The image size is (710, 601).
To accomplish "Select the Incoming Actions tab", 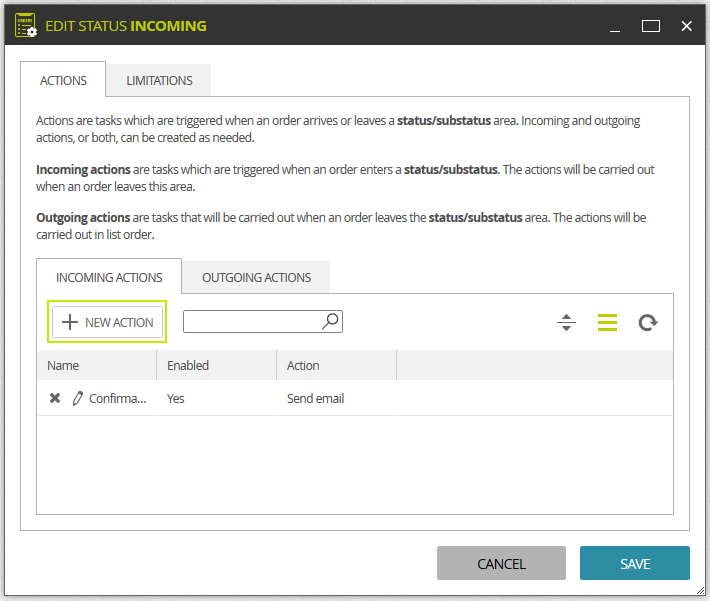I will point(109,277).
